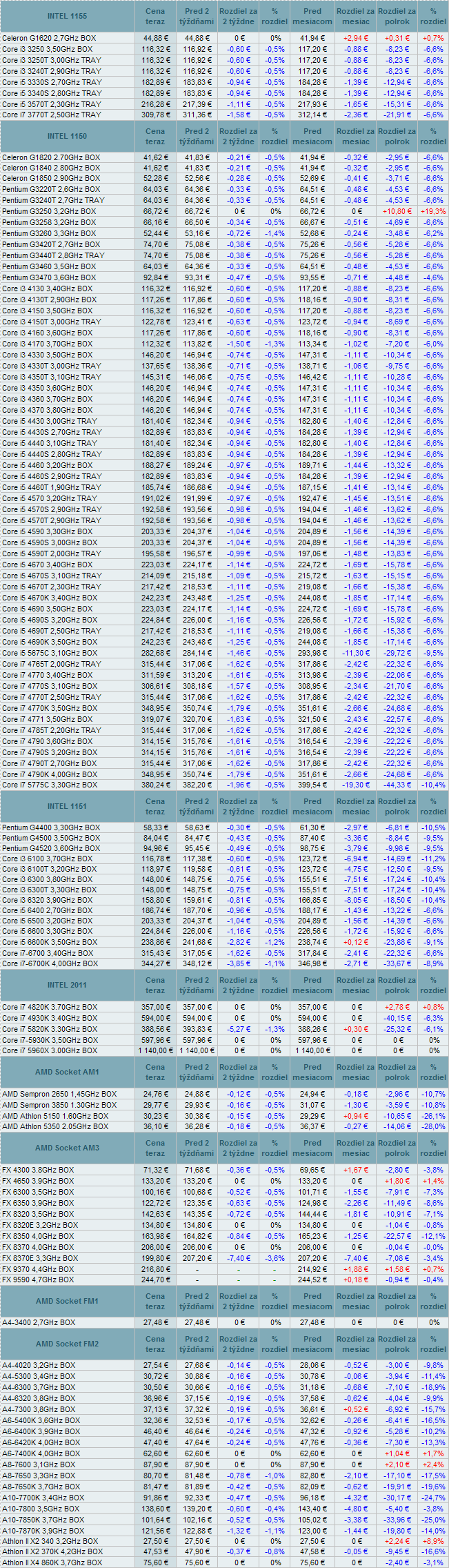Screen dimensions: 449x1568
Task: Click the +19,3% percentage difference value
Action: 433,211
